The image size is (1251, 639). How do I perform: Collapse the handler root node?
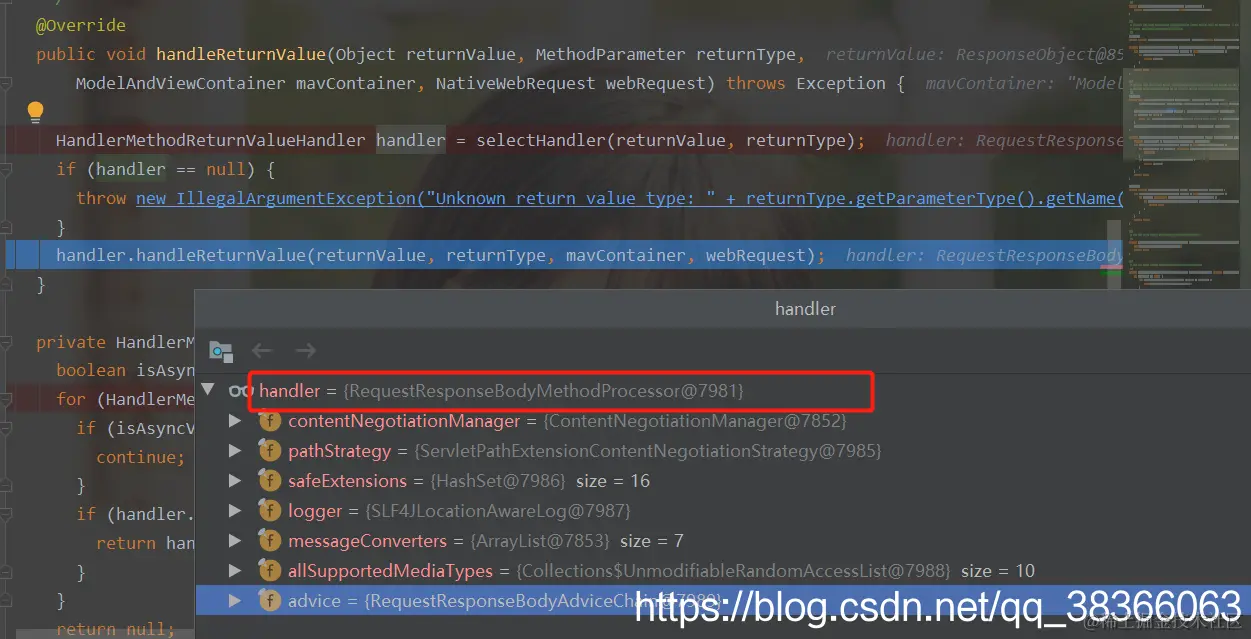click(208, 390)
